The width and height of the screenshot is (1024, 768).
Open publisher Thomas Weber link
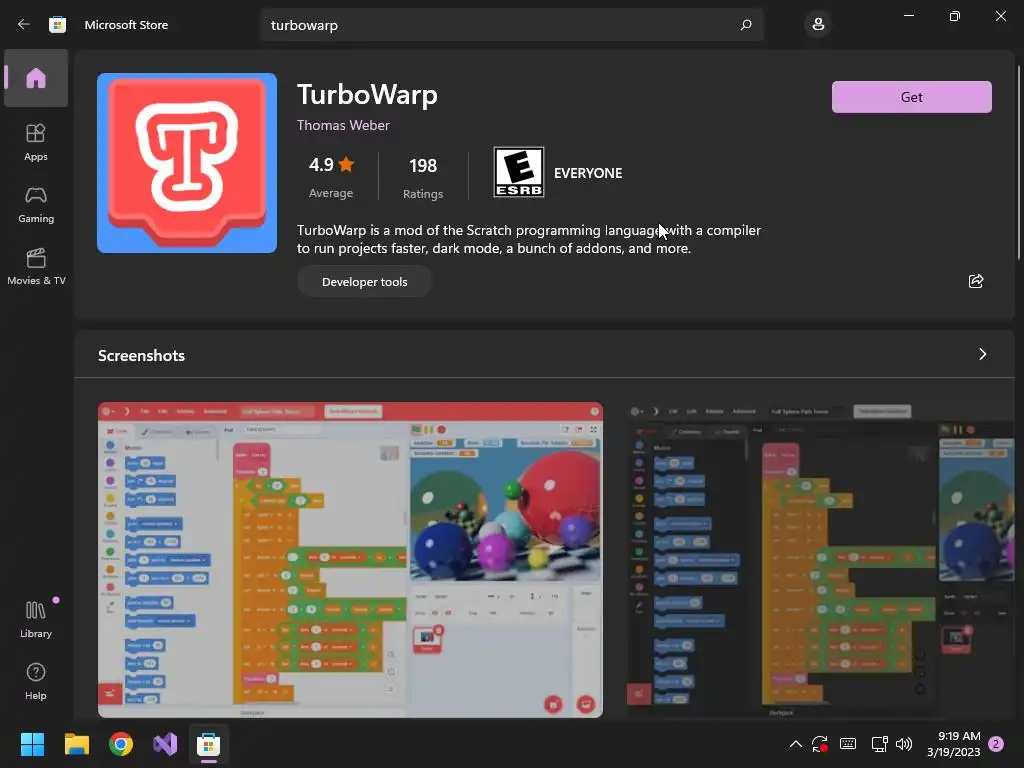(343, 125)
